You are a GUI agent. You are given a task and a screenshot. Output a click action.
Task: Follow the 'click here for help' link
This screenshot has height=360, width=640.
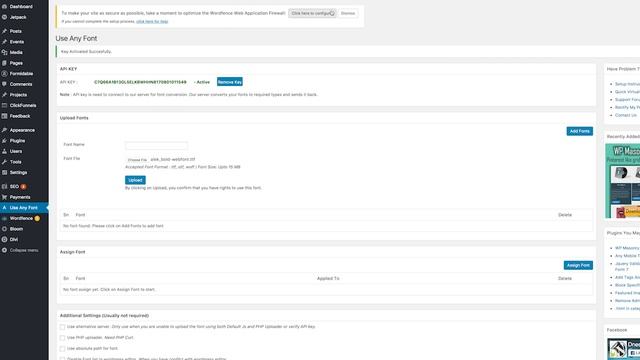[152, 21]
